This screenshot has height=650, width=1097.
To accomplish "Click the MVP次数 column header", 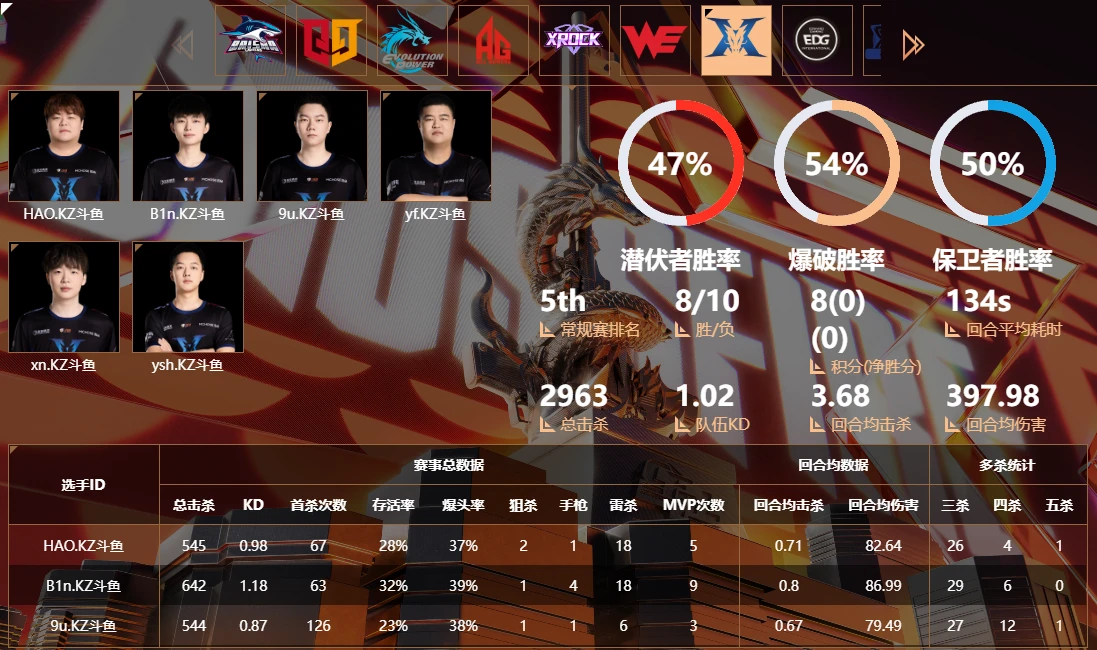I will (693, 505).
